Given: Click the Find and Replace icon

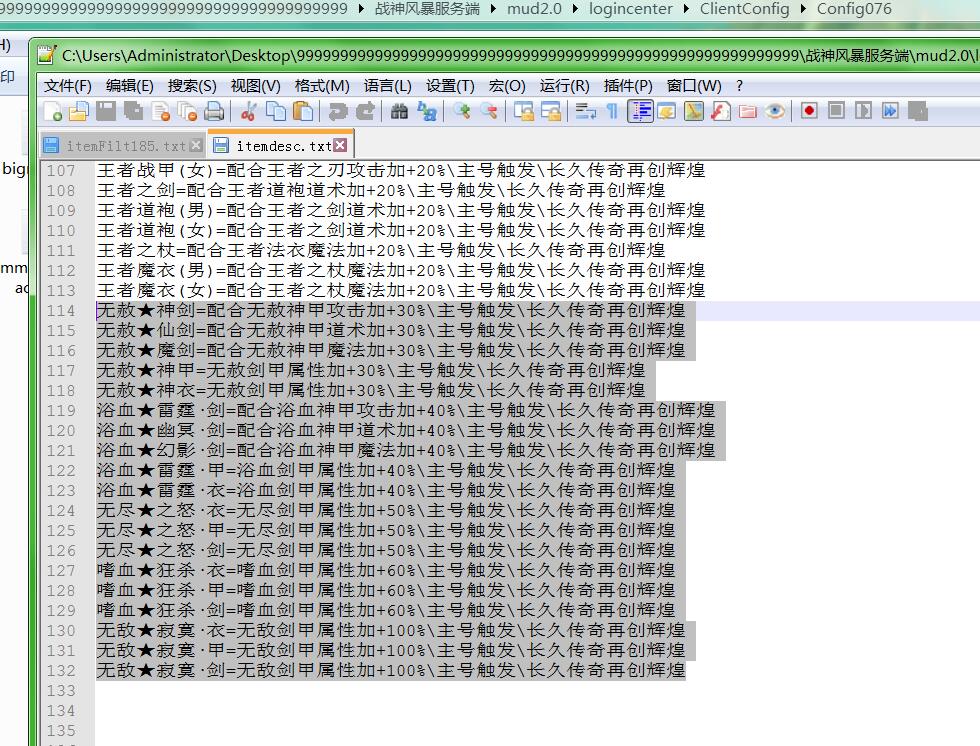Looking at the screenshot, I should [427, 111].
